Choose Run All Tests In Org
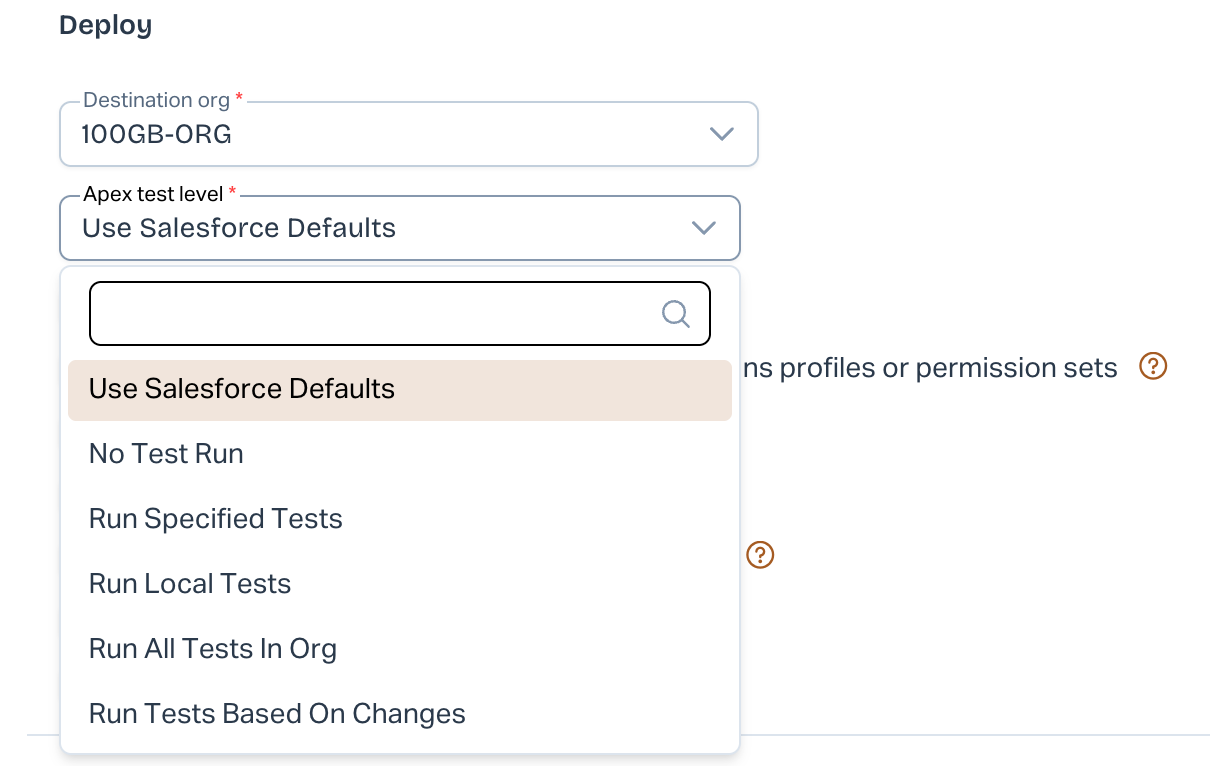The image size is (1210, 766). point(213,649)
